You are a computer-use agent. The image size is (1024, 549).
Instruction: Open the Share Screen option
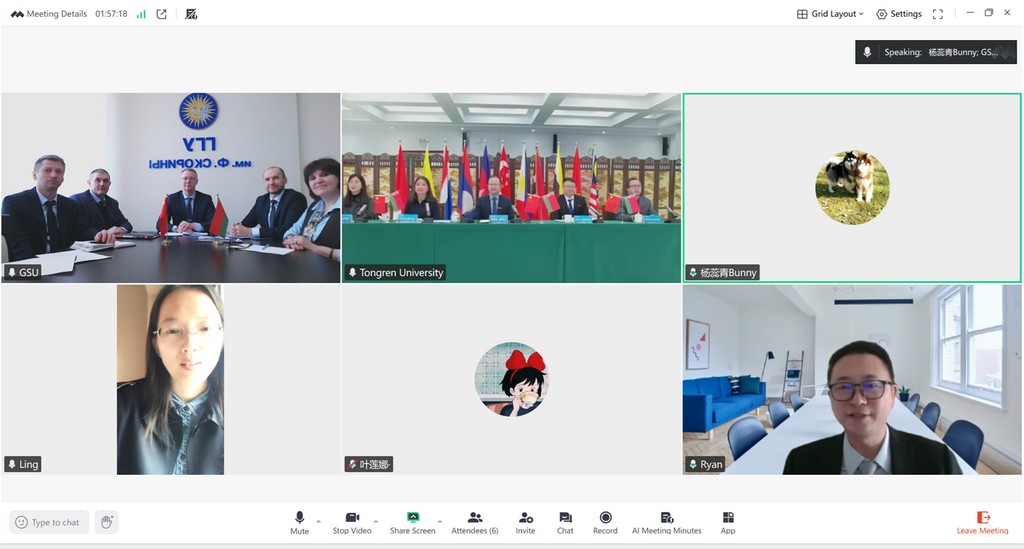tap(412, 522)
